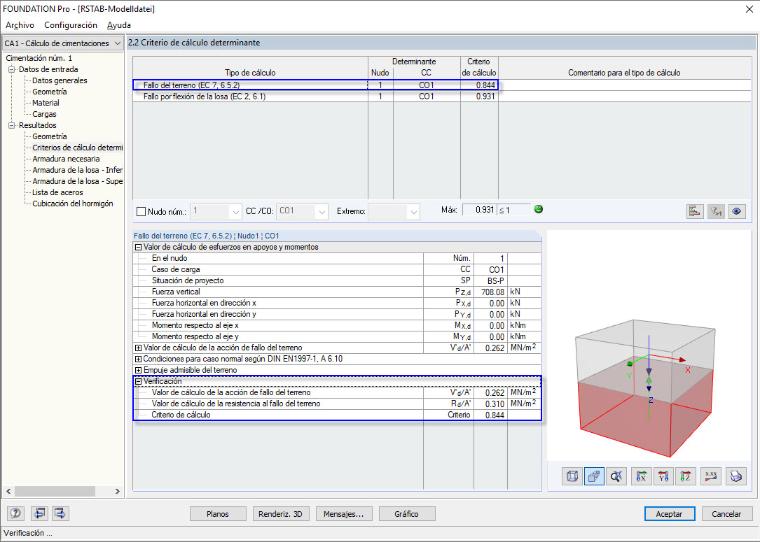This screenshot has height=542, width=760.
Task: Click the Gráfico button
Action: coord(407,514)
